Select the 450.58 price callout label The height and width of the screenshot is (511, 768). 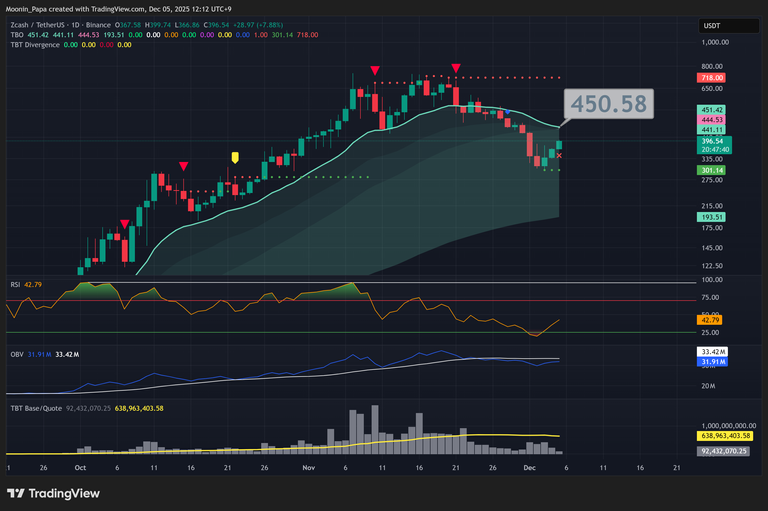609,102
